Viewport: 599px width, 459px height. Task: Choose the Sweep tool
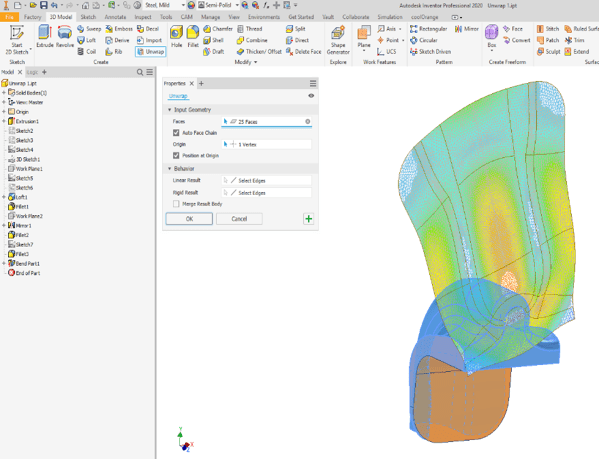point(89,29)
